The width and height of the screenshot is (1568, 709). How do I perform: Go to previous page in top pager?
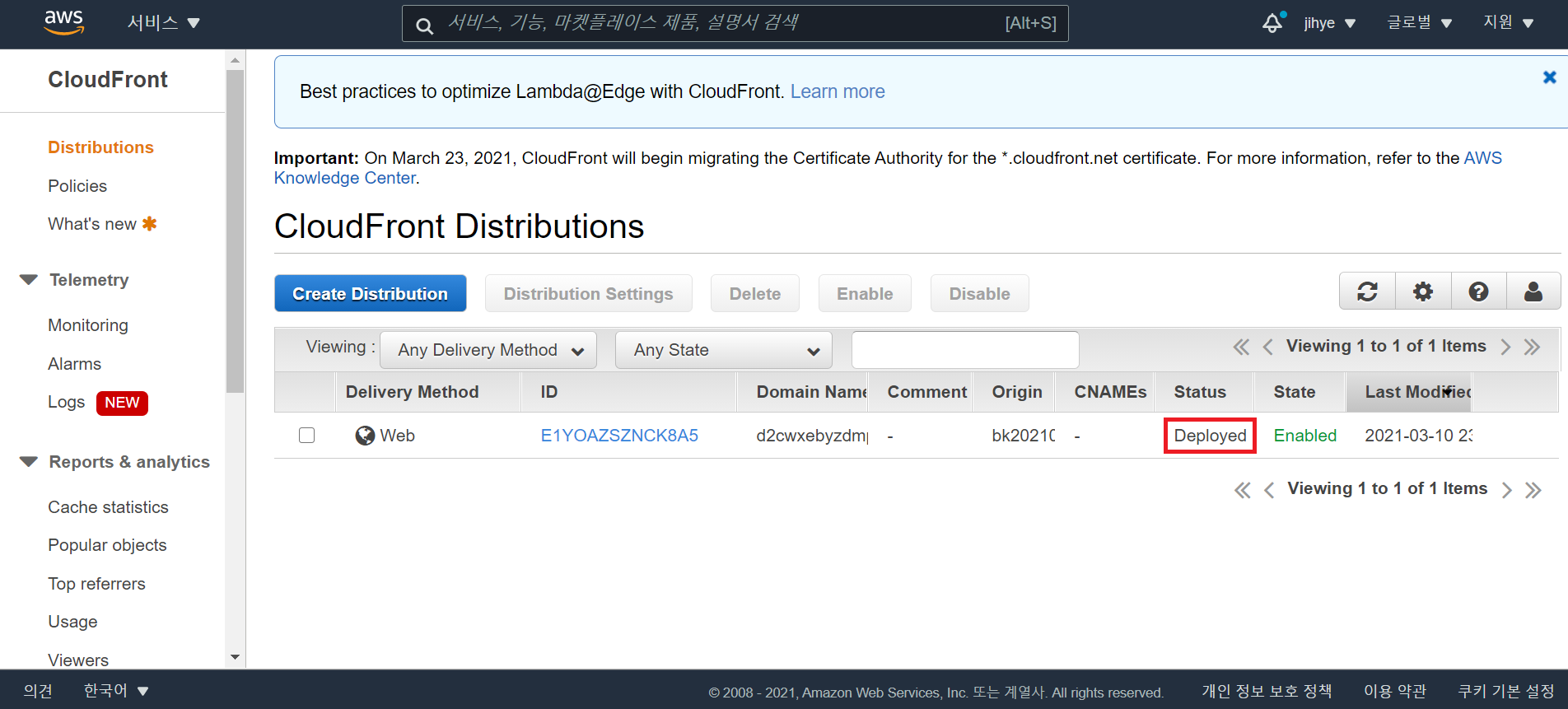(1268, 347)
